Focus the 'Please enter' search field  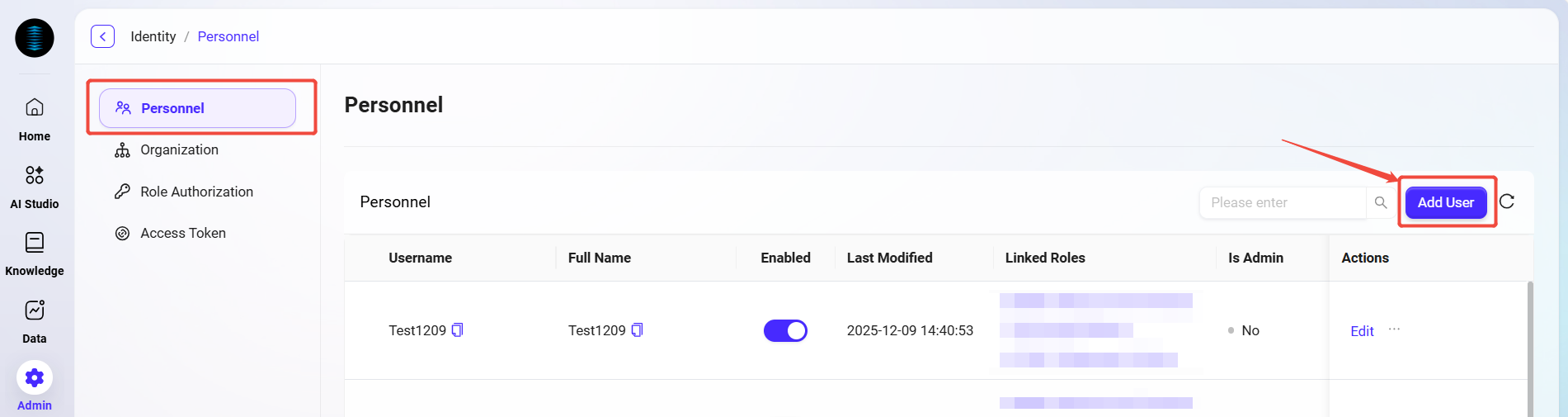point(1283,202)
